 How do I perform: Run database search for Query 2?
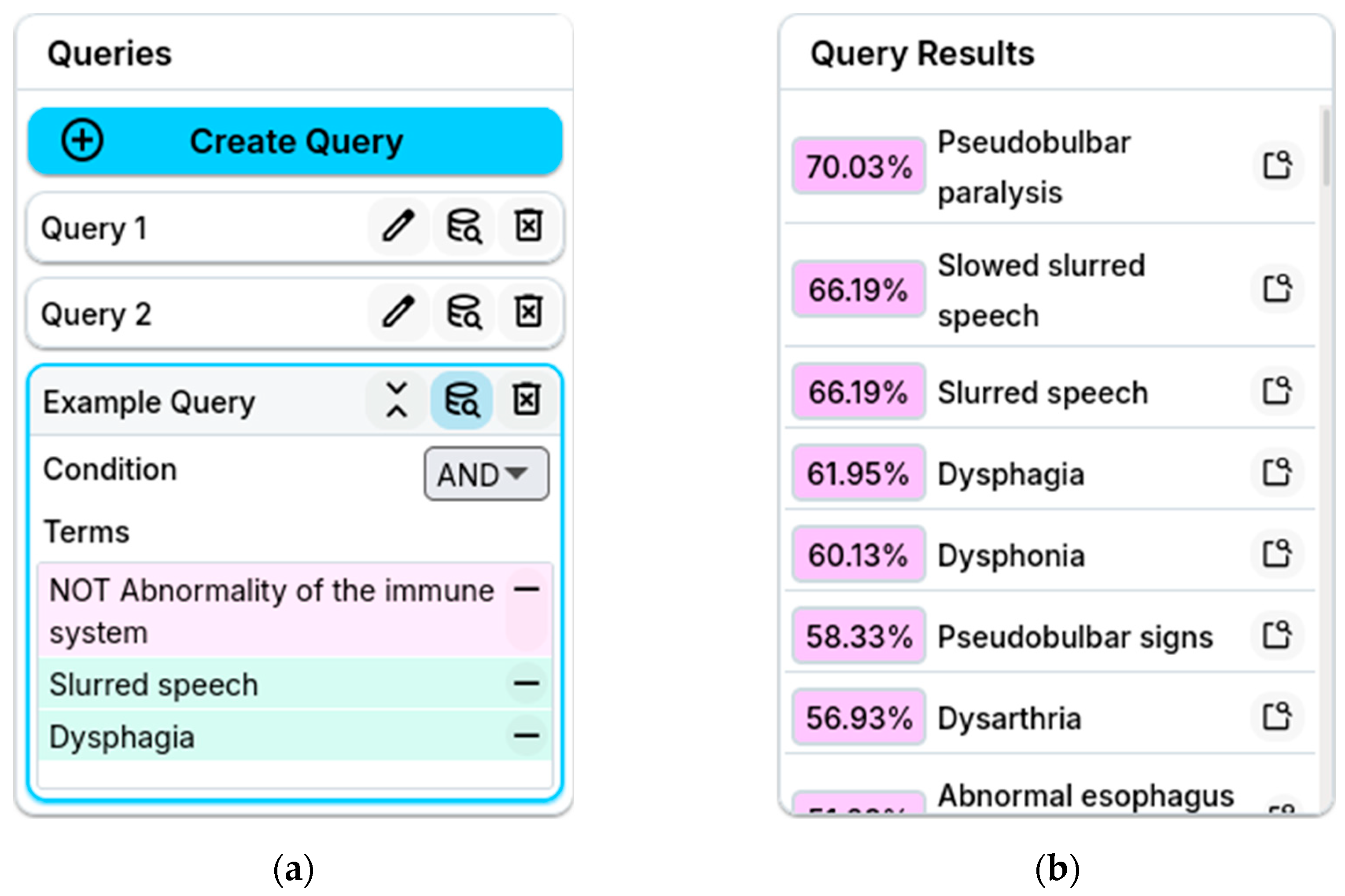tap(464, 312)
